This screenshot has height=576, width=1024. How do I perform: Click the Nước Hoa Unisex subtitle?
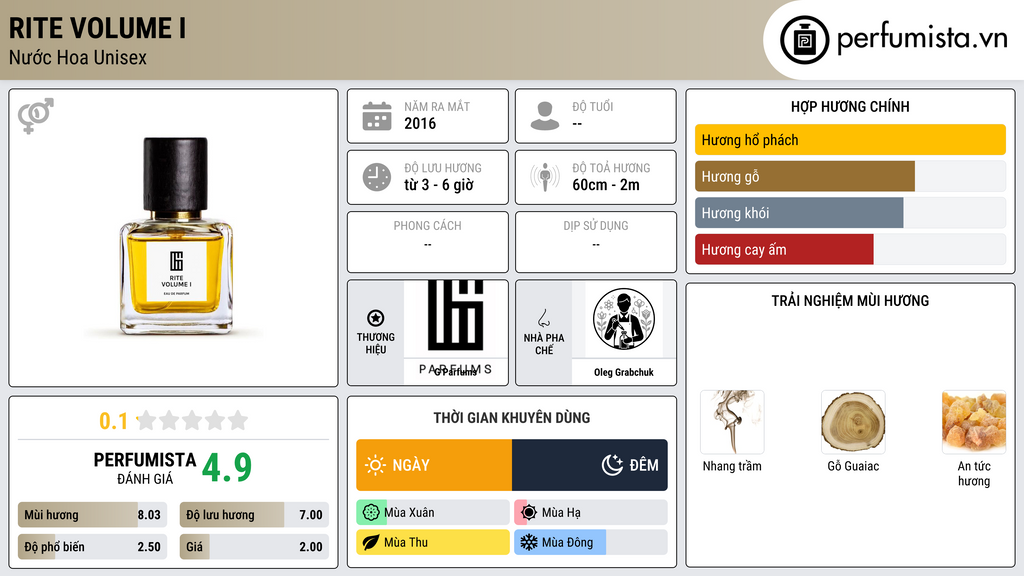(x=78, y=57)
